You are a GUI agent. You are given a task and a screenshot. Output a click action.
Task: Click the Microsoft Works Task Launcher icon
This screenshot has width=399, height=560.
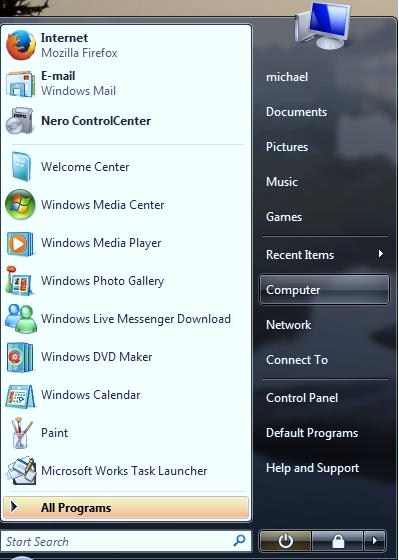tap(21, 470)
